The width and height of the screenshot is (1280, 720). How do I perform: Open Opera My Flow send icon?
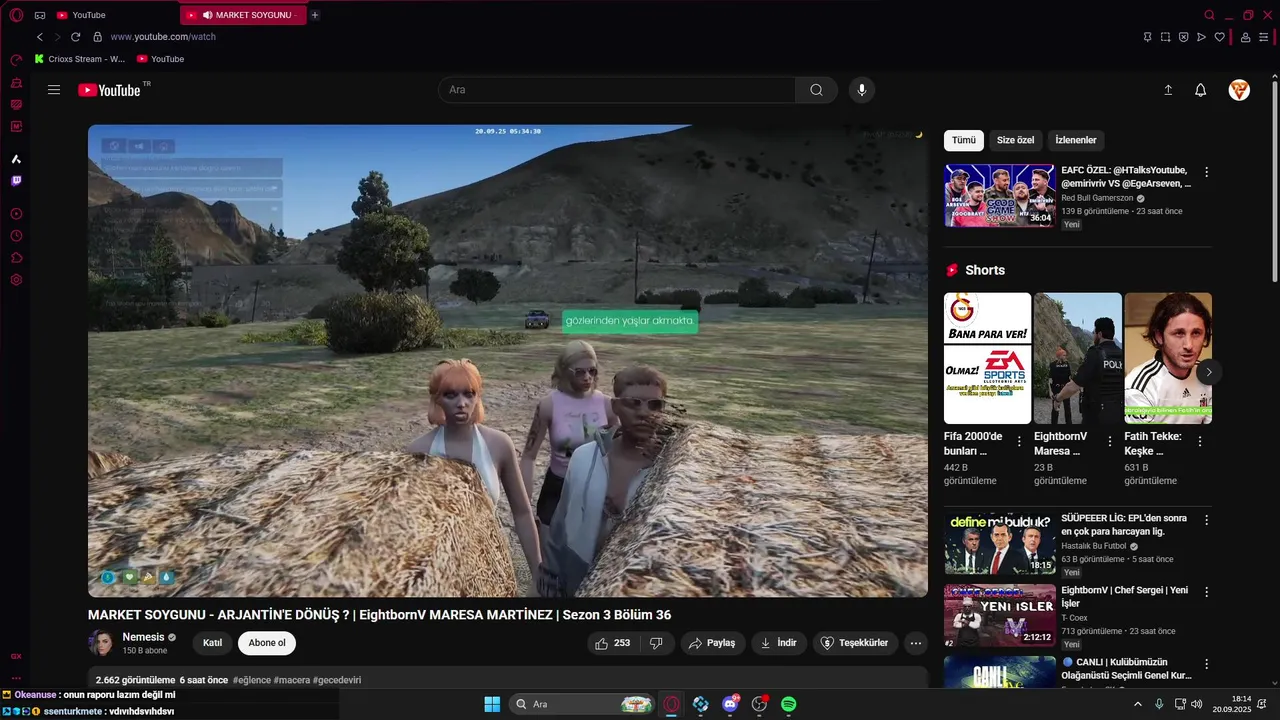(1202, 37)
